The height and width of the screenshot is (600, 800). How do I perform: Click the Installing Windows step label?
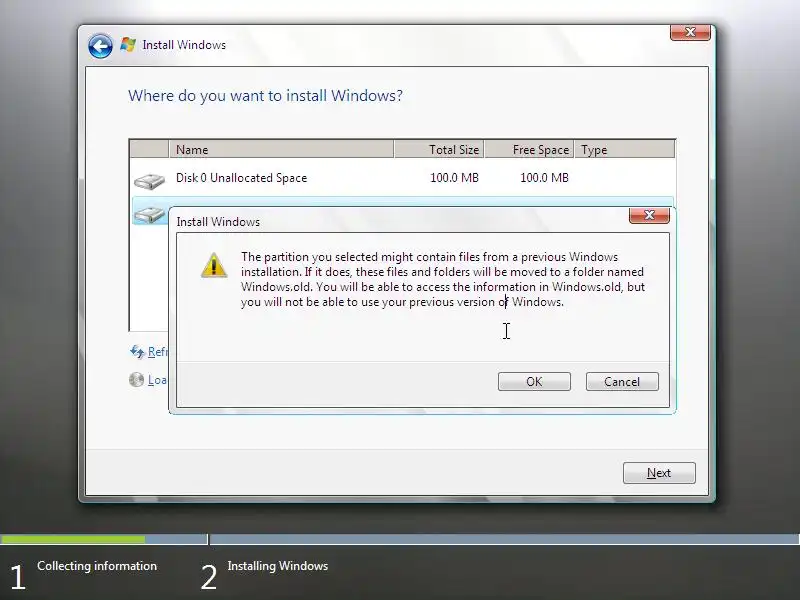(278, 566)
